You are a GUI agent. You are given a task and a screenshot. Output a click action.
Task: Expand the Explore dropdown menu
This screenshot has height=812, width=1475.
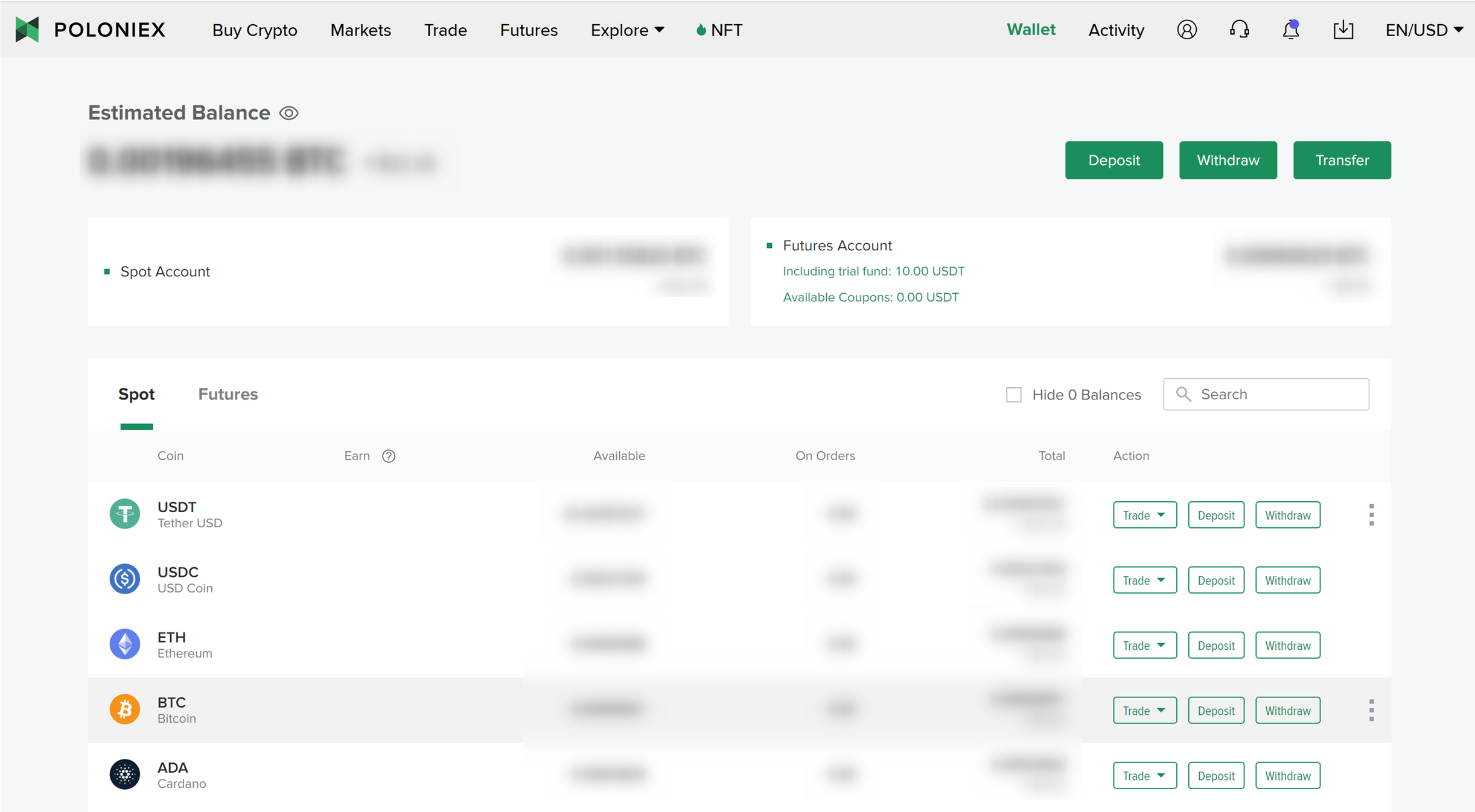click(x=627, y=30)
